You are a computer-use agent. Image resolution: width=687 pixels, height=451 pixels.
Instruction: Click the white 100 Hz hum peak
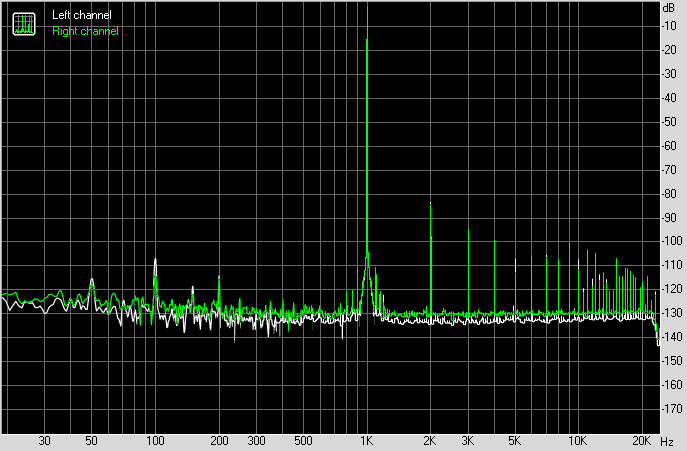155,259
